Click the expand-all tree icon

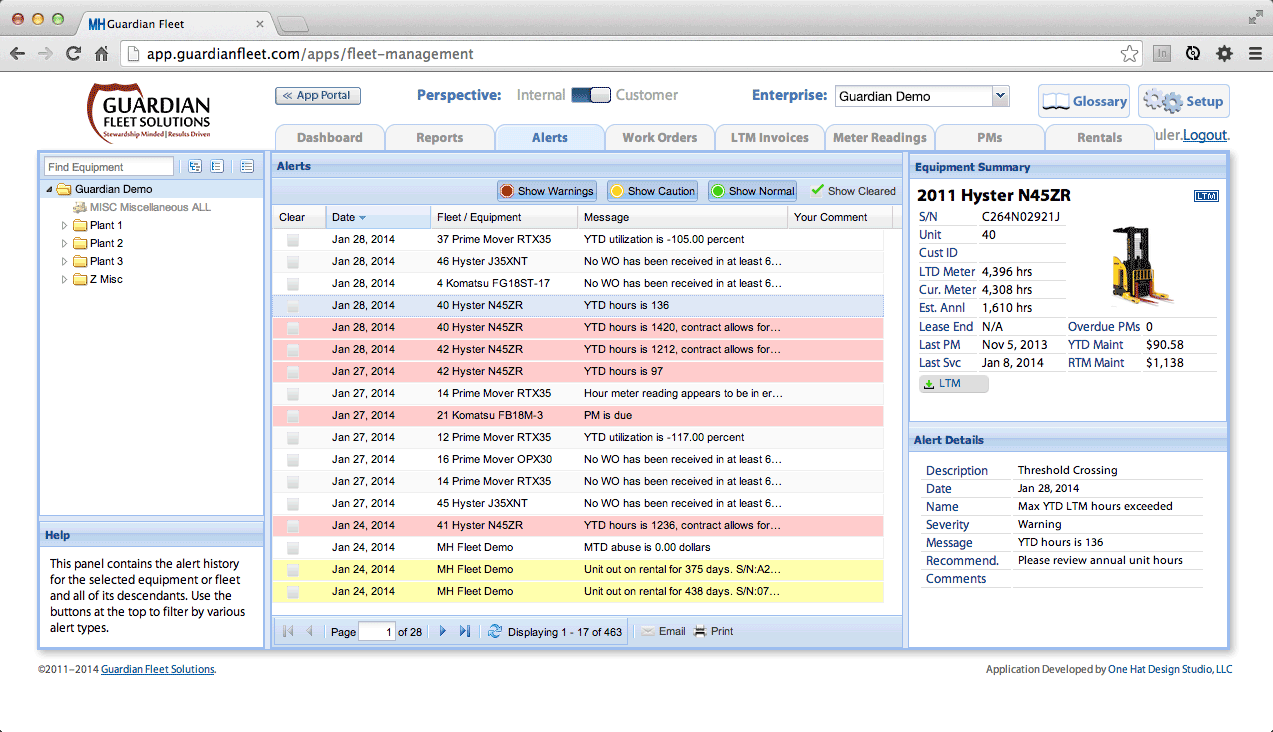[x=195, y=167]
